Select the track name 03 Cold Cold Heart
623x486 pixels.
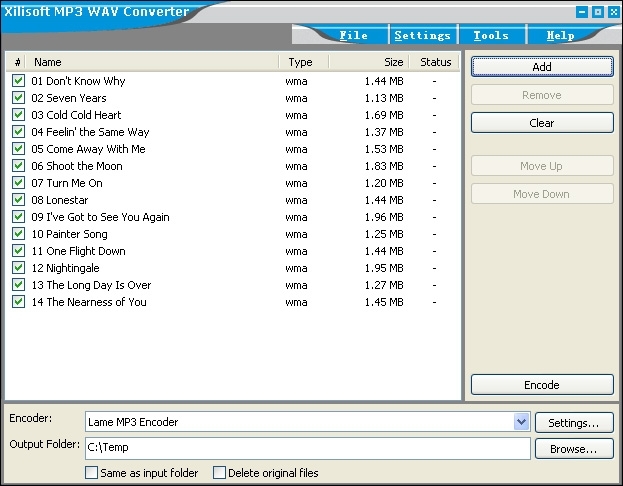(76, 115)
